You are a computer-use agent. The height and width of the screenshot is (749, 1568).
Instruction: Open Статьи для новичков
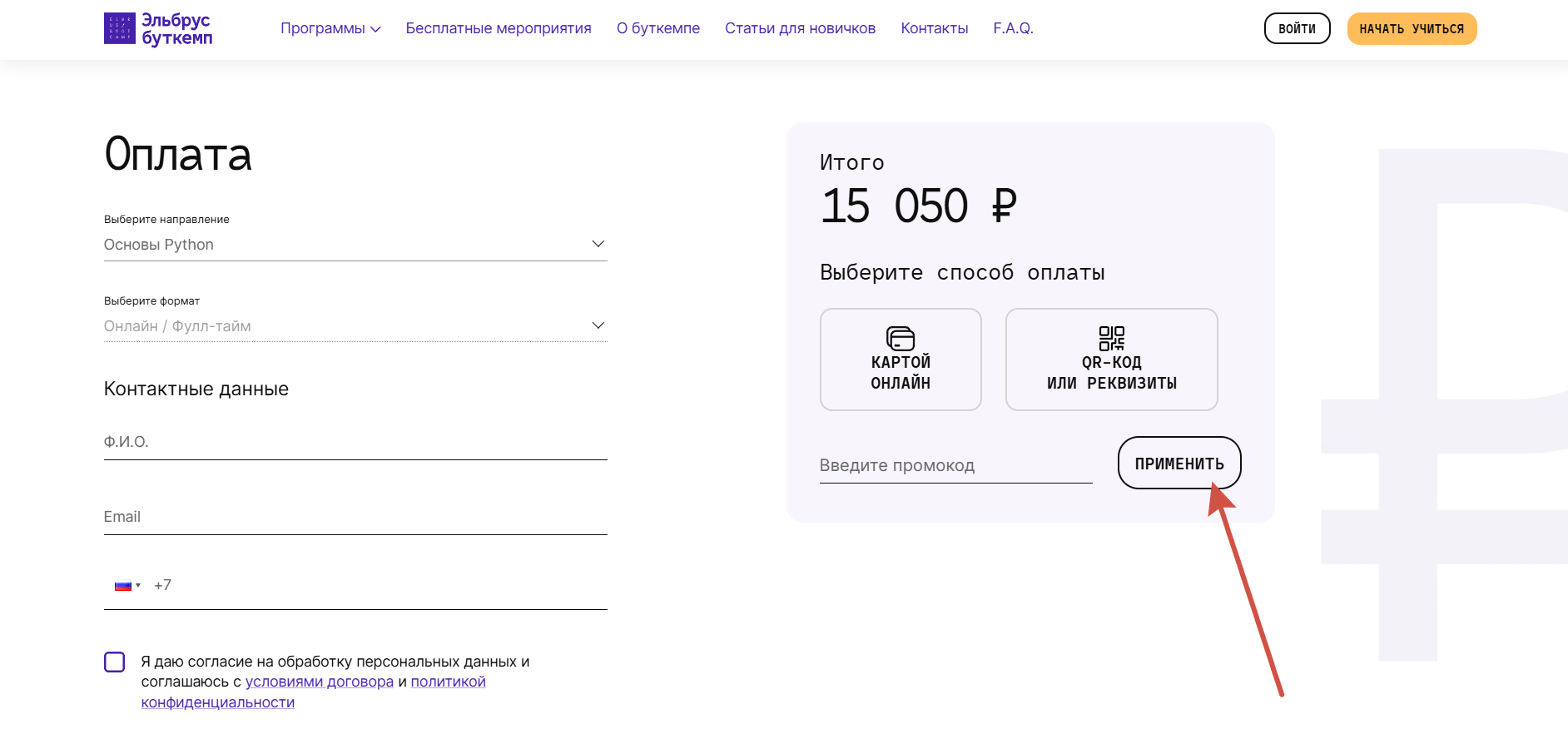[800, 28]
